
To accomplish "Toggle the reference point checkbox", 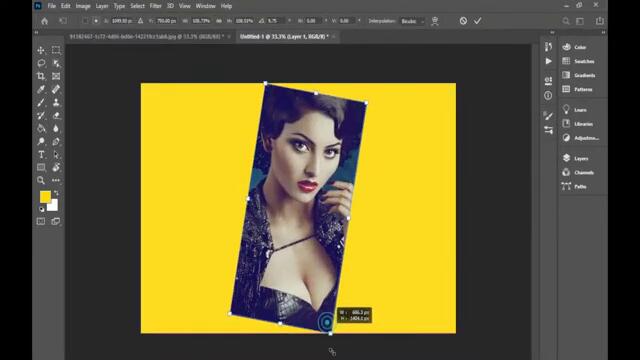I will [85, 21].
